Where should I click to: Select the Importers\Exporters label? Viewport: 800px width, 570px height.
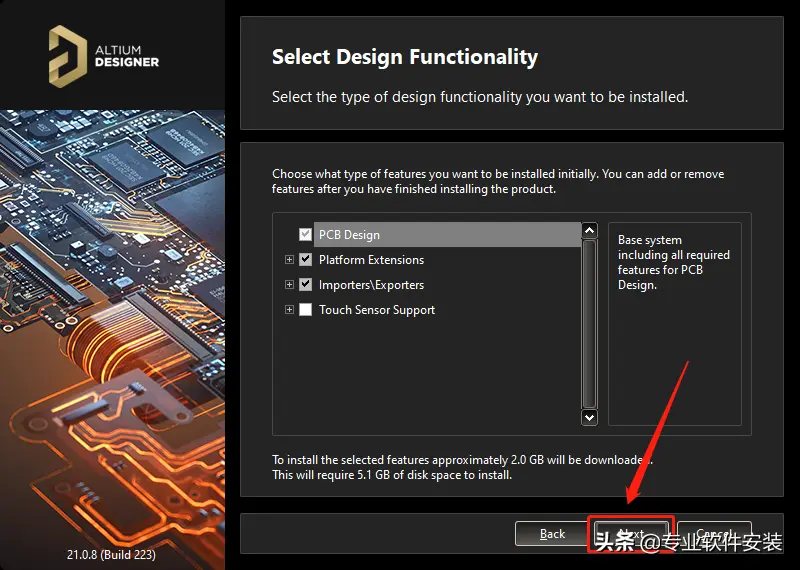coord(371,285)
